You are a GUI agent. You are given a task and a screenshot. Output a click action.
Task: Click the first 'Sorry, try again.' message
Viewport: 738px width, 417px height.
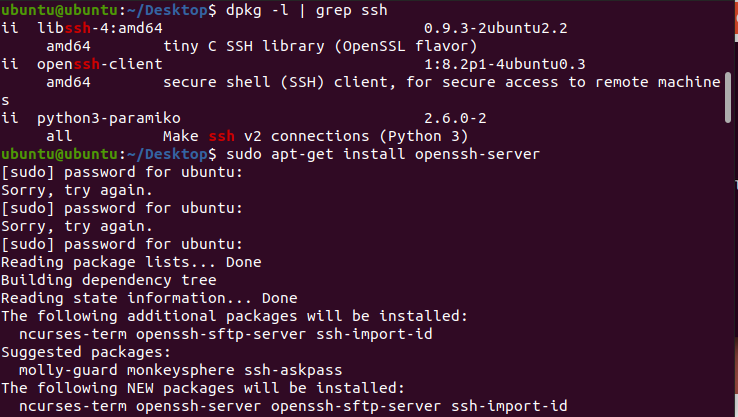pyautogui.click(x=76, y=190)
